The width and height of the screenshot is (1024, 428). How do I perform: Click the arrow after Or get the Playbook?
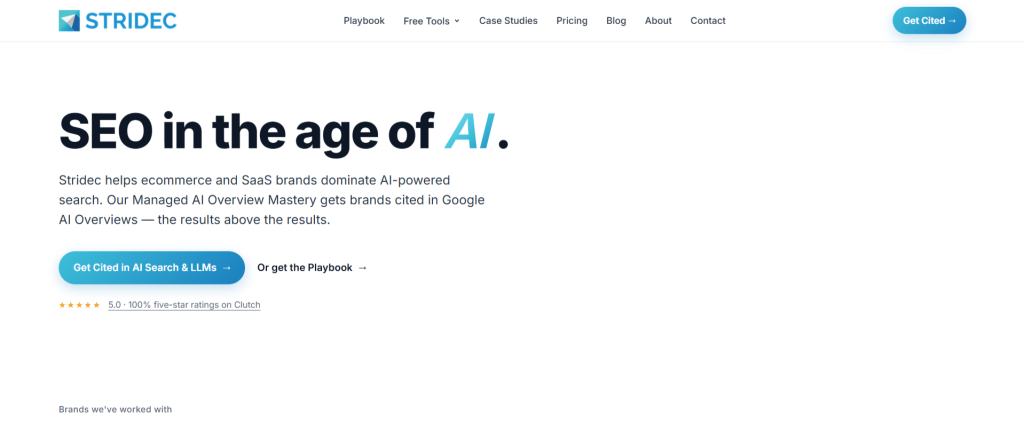(x=363, y=268)
